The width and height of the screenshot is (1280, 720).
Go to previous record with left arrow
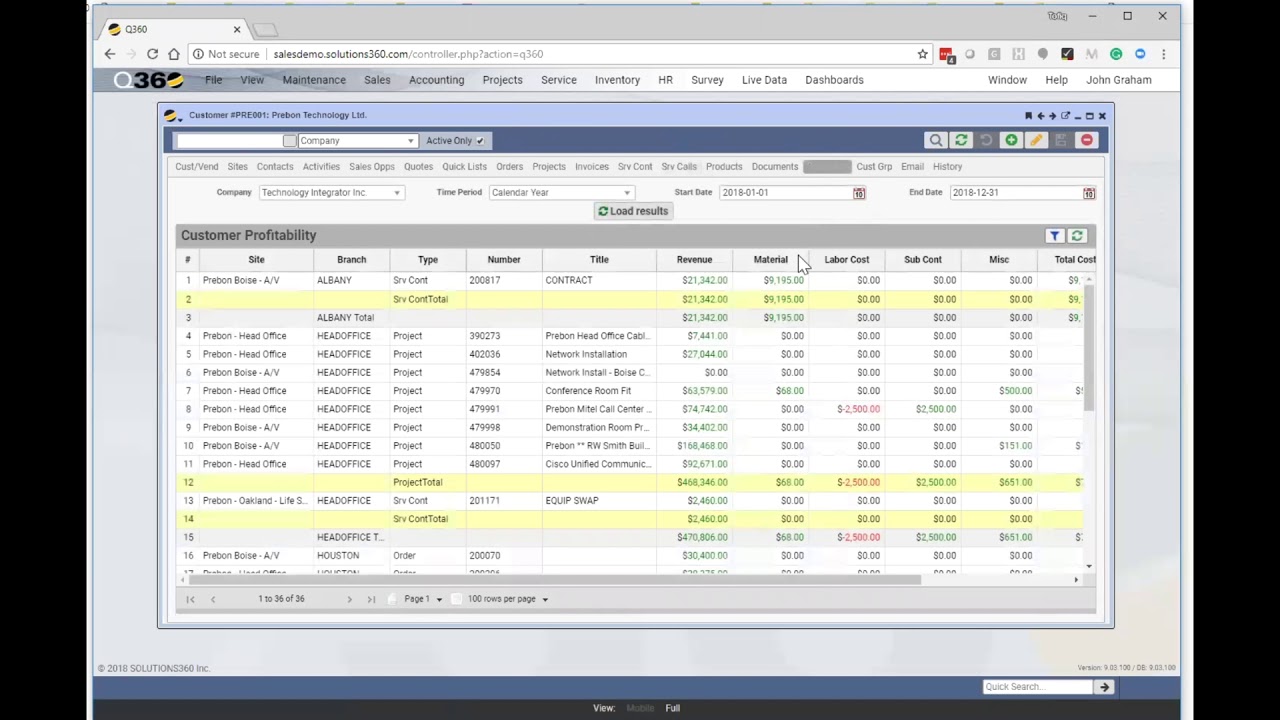click(1040, 116)
